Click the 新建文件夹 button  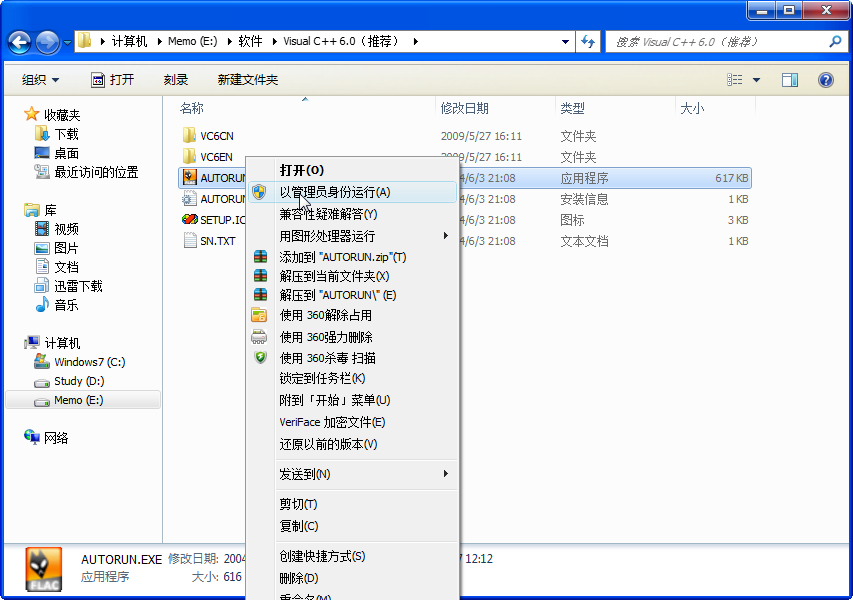coord(248,80)
